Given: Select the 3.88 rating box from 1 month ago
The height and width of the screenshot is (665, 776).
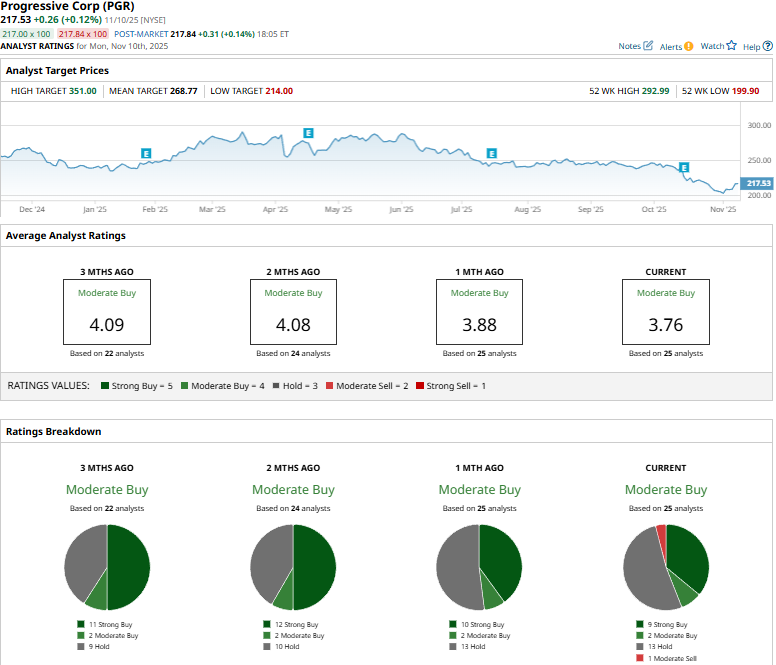Looking at the screenshot, I should [x=479, y=312].
